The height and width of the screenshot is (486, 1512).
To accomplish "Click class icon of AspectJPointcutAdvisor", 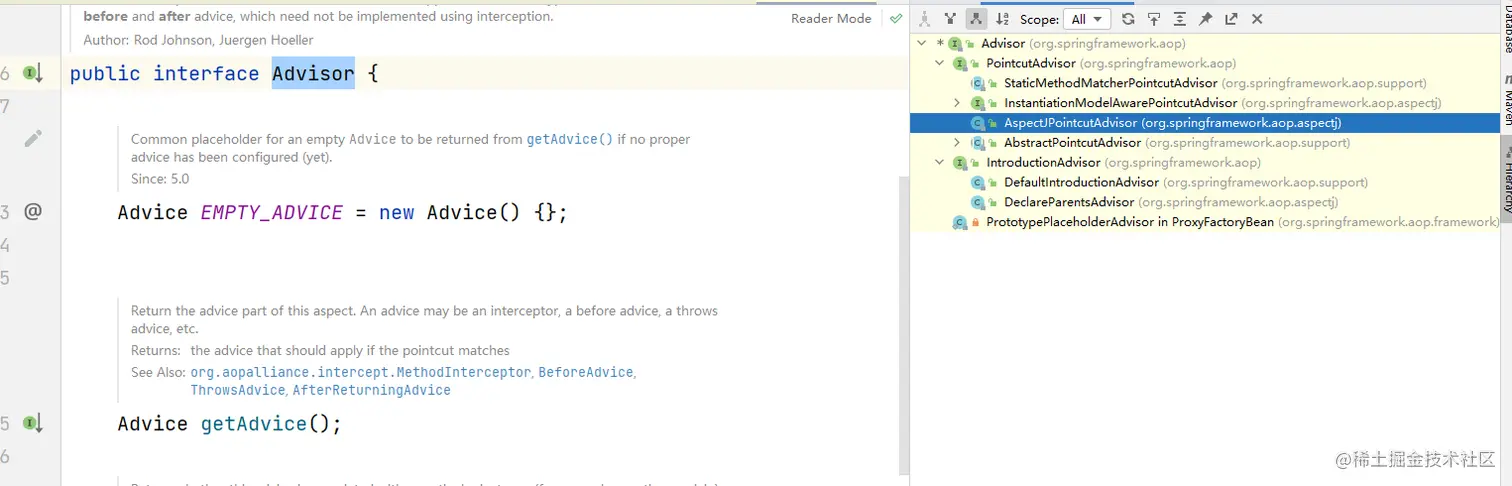I will click(x=978, y=123).
